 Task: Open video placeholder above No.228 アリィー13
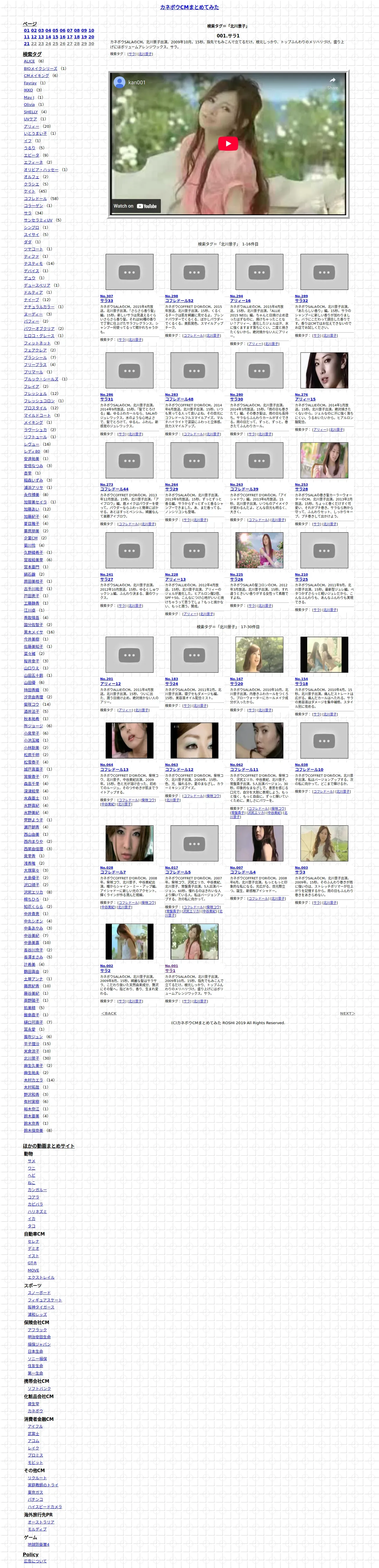pos(195,551)
